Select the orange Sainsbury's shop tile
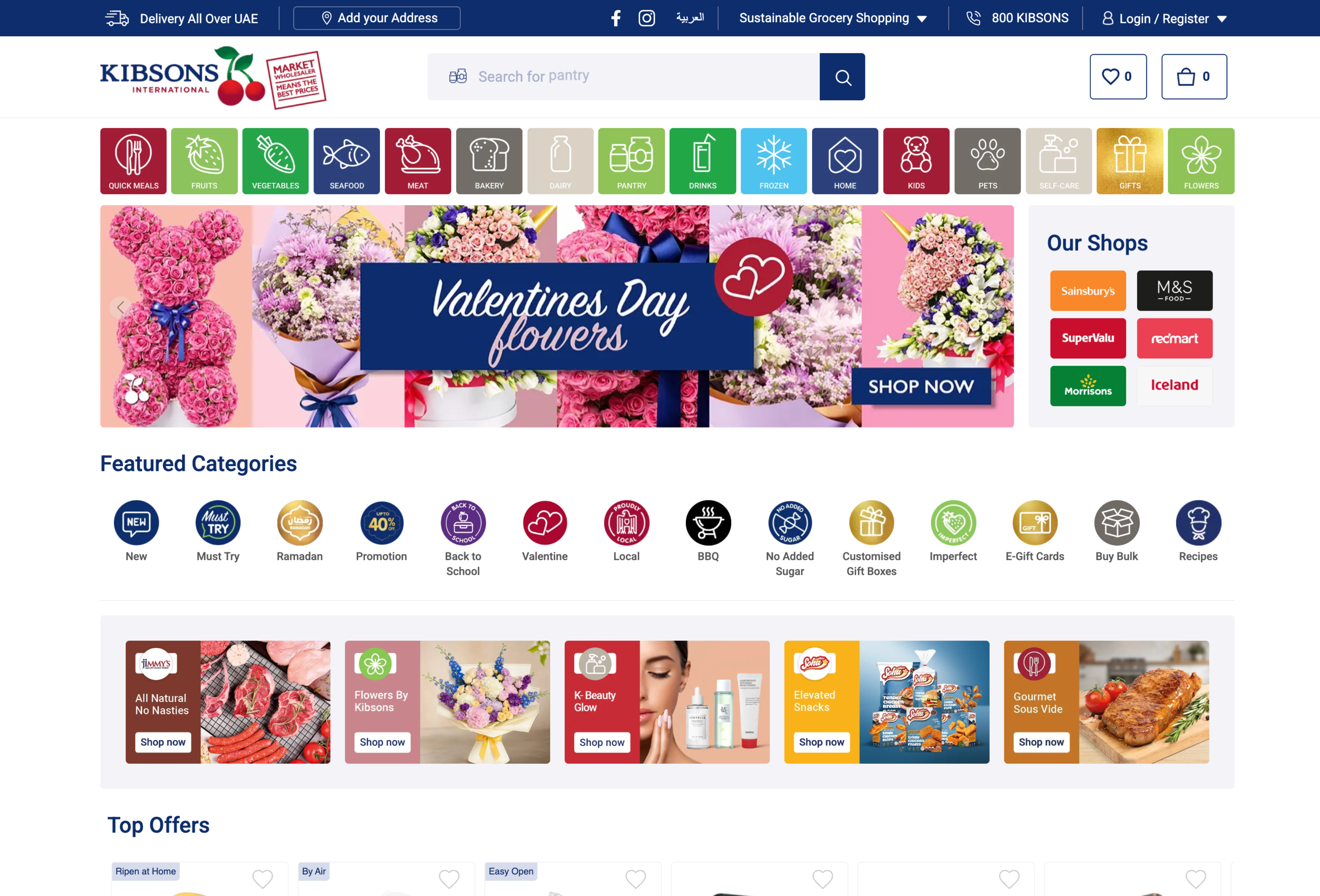The height and width of the screenshot is (896, 1320). click(x=1088, y=291)
